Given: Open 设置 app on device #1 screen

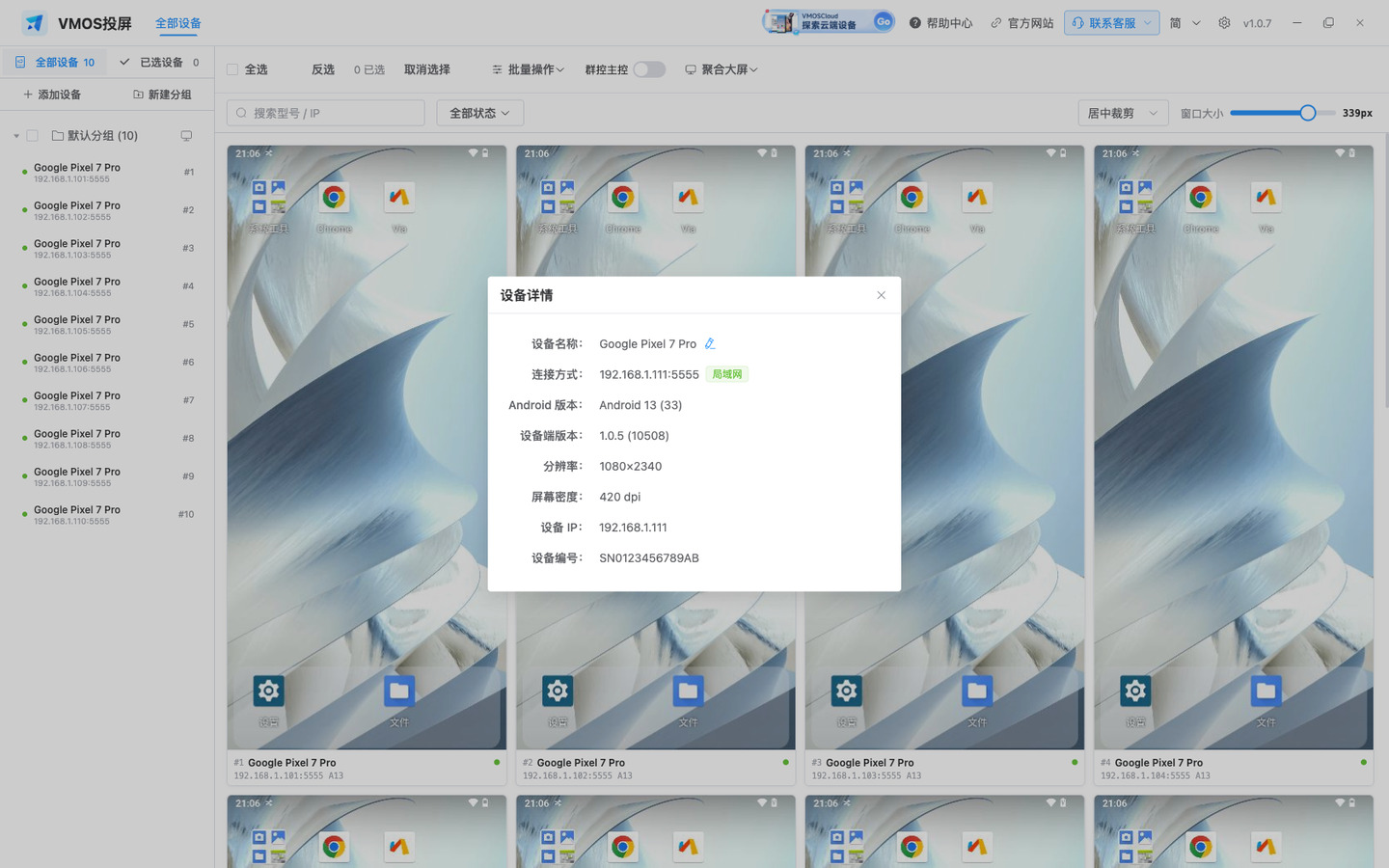Looking at the screenshot, I should [x=268, y=691].
